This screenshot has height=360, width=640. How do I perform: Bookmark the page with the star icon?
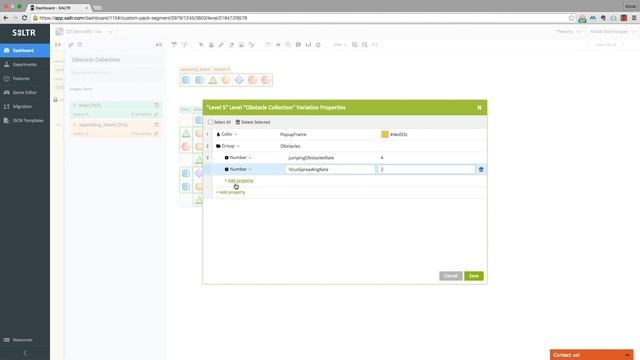pos(571,18)
